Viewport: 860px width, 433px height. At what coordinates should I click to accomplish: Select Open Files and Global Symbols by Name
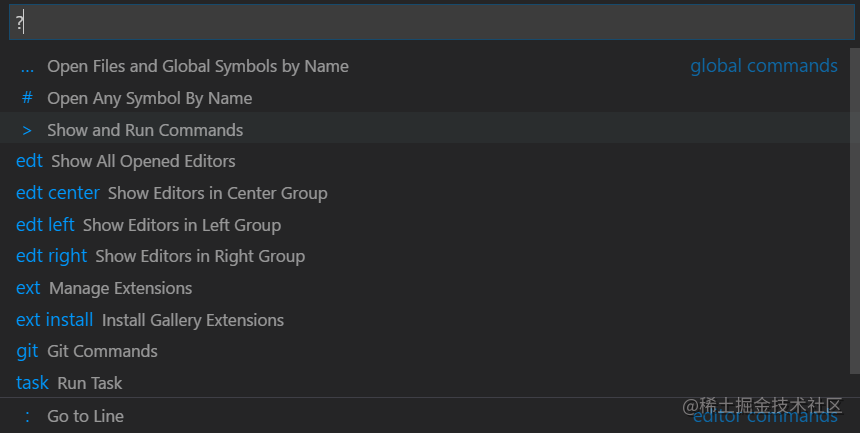197,66
